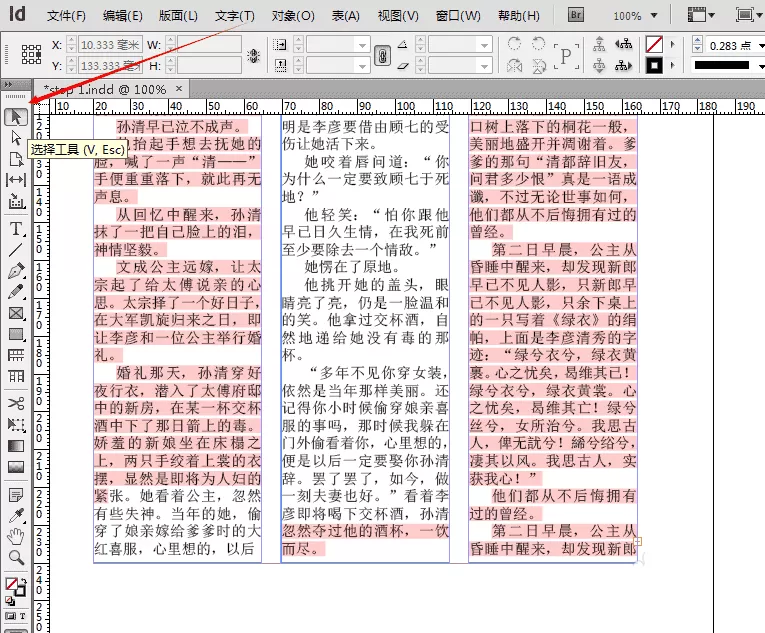Open the 编辑(E) menu
Image resolution: width=765 pixels, height=633 pixels.
(122, 16)
